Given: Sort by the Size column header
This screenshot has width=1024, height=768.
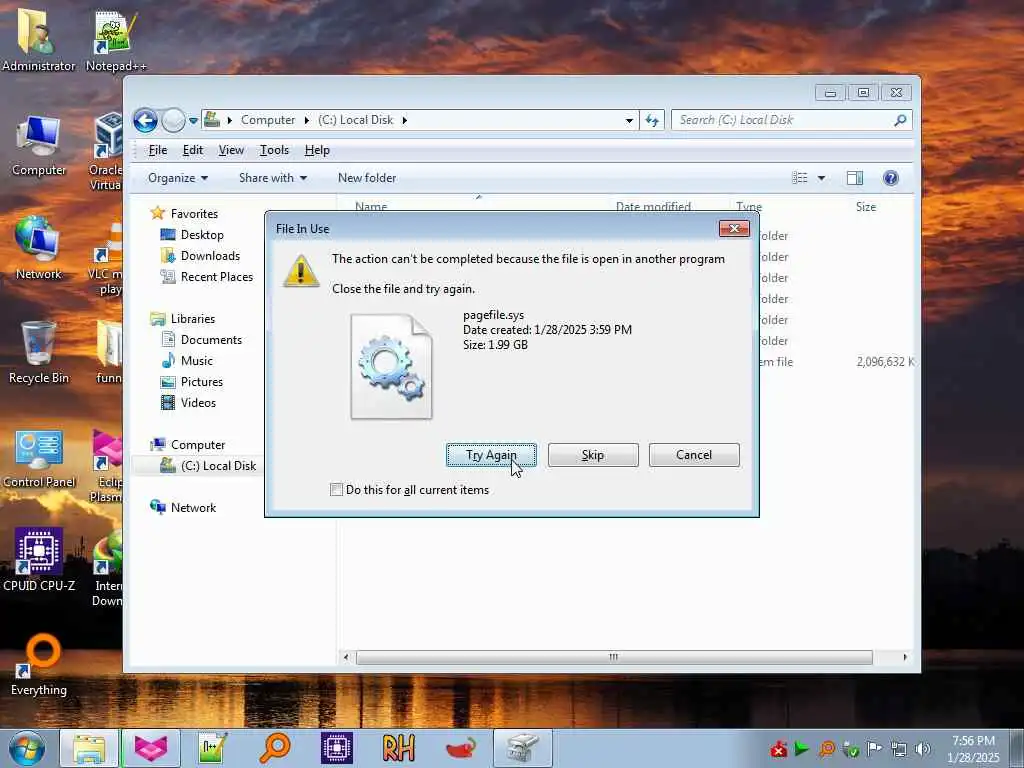Looking at the screenshot, I should 866,206.
